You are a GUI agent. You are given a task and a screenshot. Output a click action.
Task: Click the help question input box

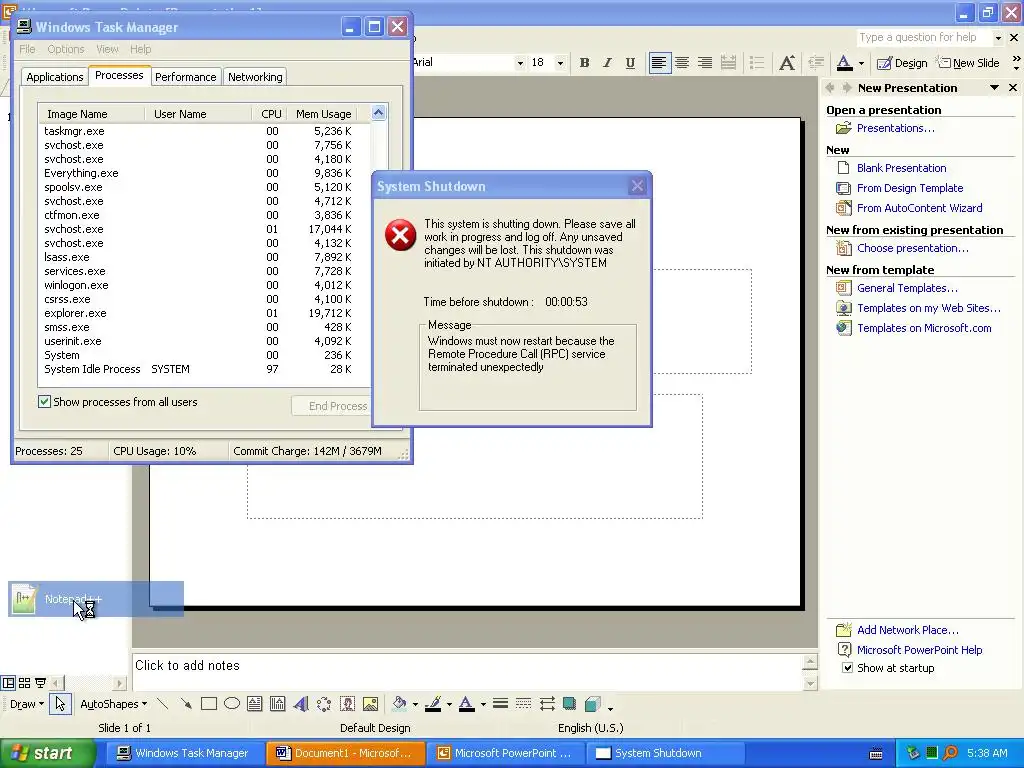(x=923, y=37)
